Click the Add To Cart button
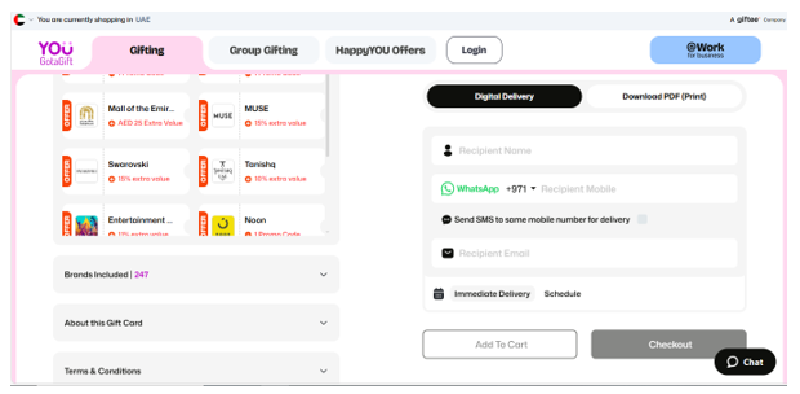 click(x=500, y=344)
